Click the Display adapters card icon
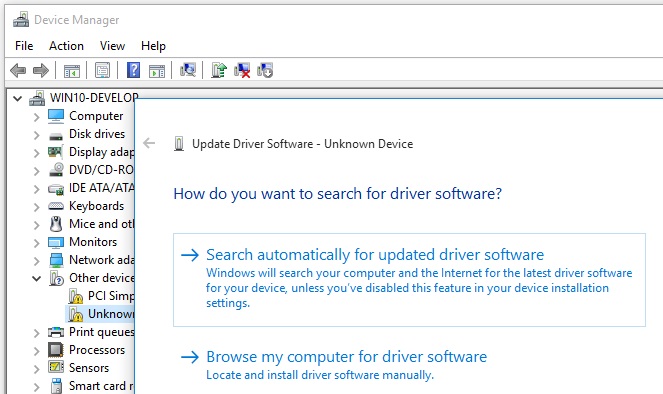Viewport: 663px width, 394px height. click(55, 152)
